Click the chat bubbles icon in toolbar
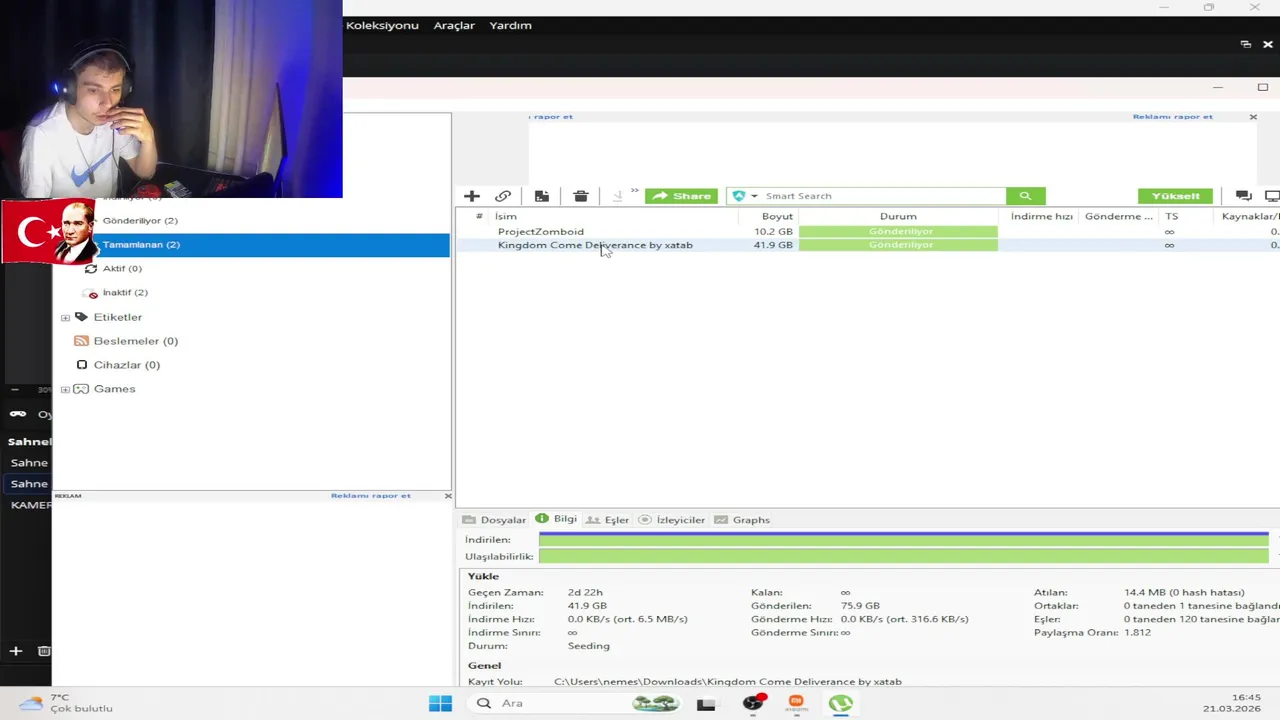1280x720 pixels. tap(1243, 196)
